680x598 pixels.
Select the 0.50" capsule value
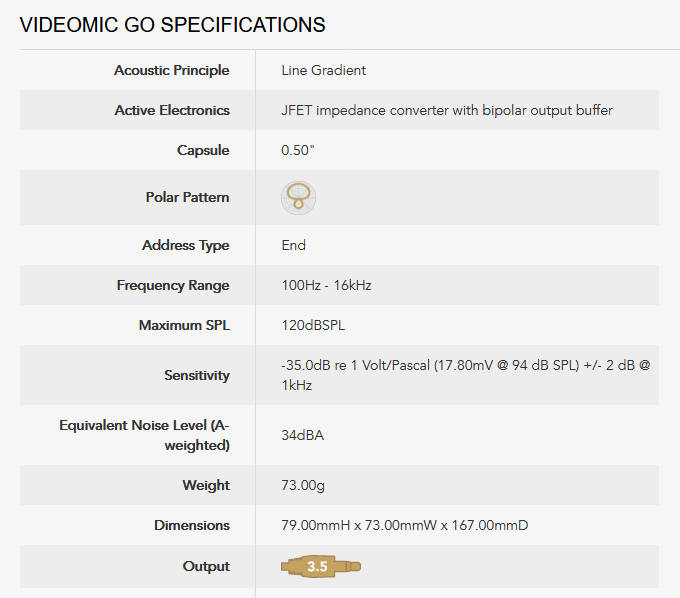tap(298, 150)
